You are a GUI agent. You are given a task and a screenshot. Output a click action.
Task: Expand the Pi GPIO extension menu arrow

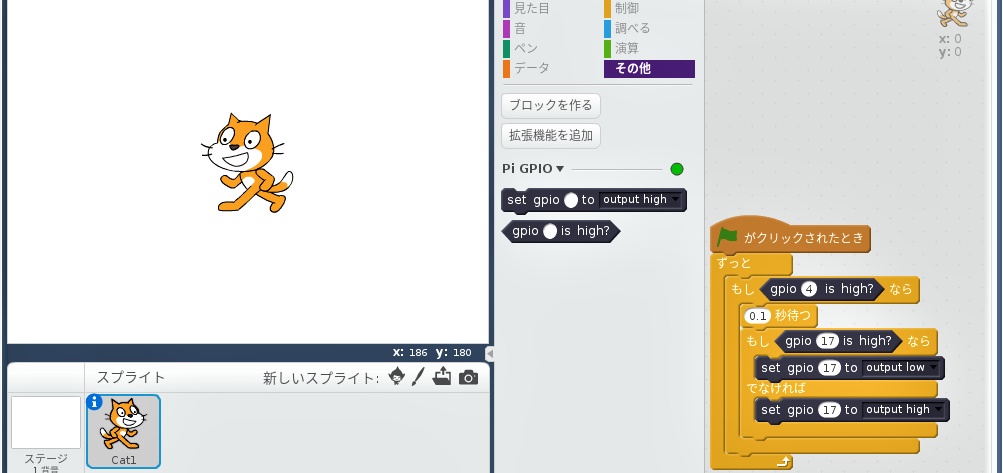[x=560, y=169]
